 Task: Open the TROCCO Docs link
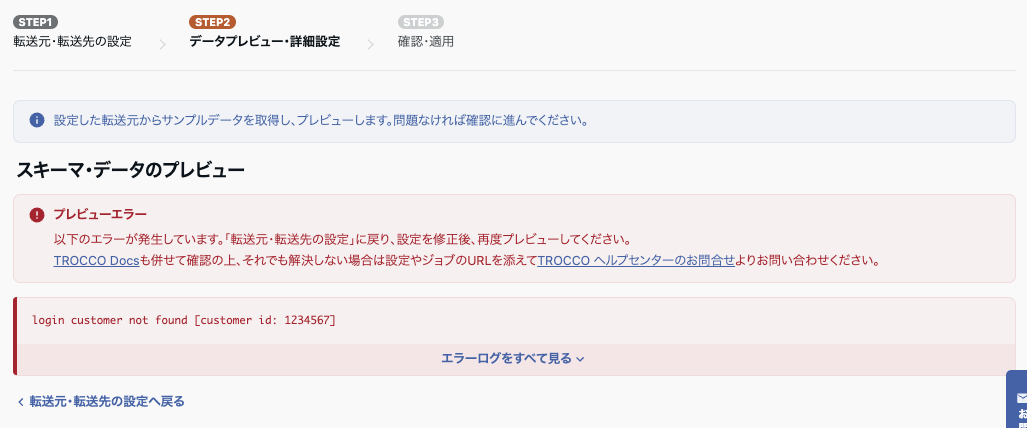point(96,260)
